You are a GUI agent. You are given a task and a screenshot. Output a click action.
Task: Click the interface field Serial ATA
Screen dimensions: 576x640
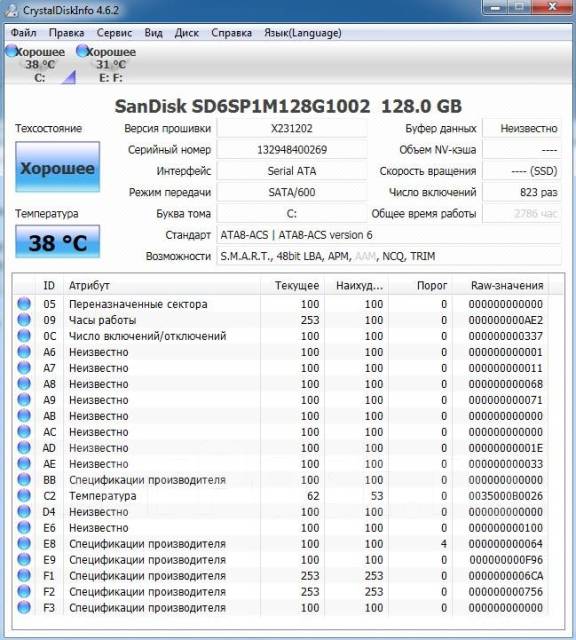pos(291,171)
